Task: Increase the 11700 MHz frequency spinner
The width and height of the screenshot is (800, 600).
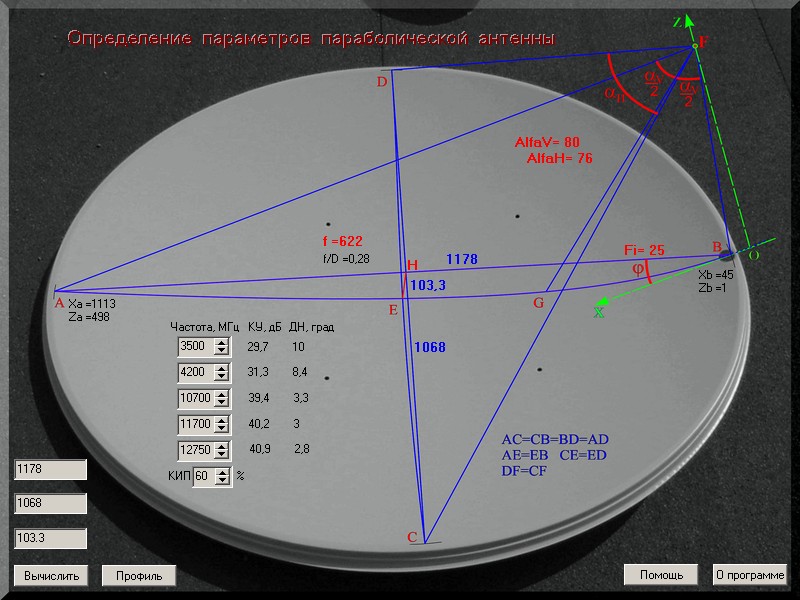Action: click(221, 420)
